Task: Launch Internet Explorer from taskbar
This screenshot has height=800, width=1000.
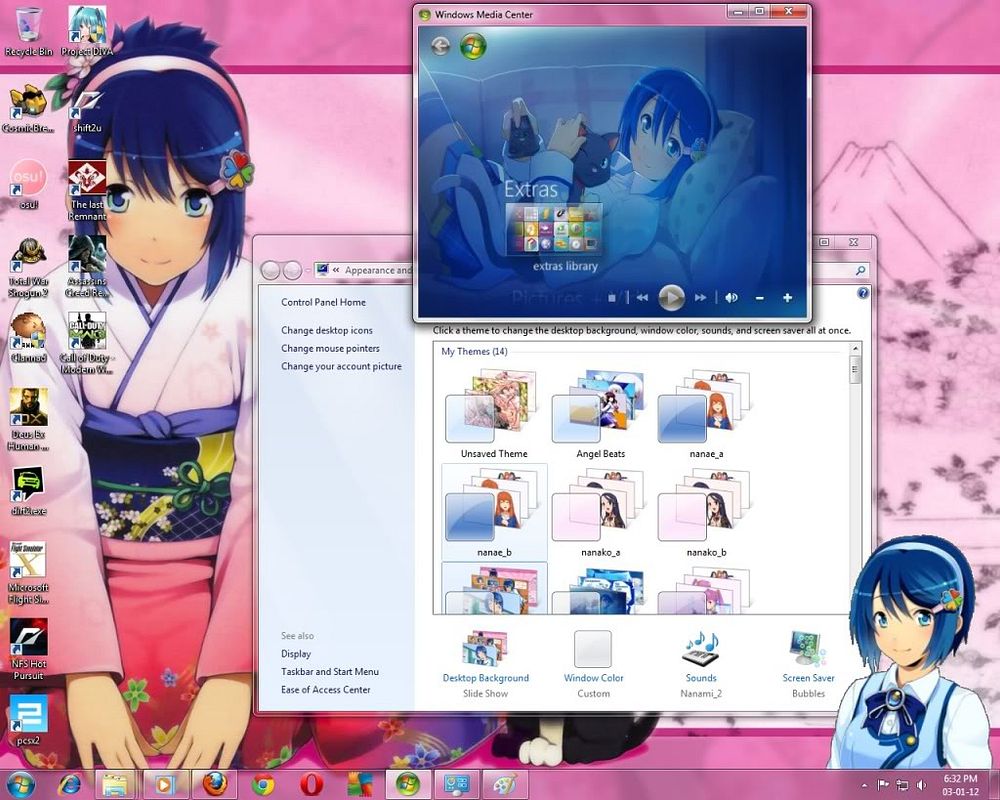Action: pos(69,784)
